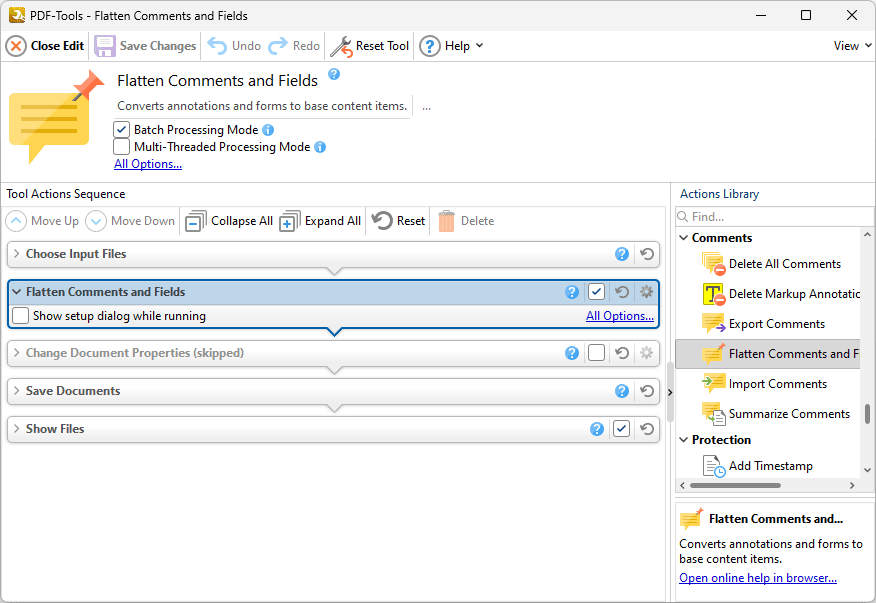Image resolution: width=876 pixels, height=603 pixels.
Task: Open the Flatten Comments and Fields settings gear
Action: click(646, 292)
